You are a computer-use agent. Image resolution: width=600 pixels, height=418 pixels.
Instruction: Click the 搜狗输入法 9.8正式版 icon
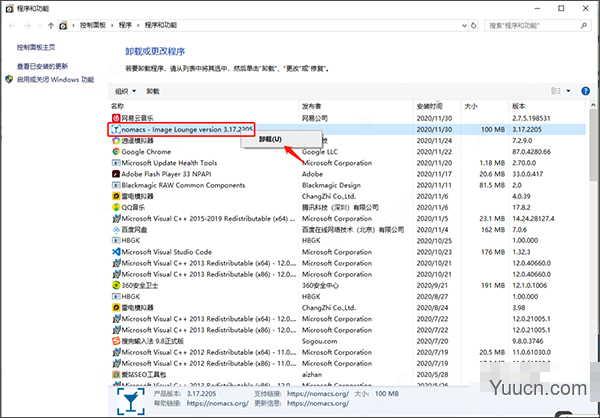click(x=116, y=341)
